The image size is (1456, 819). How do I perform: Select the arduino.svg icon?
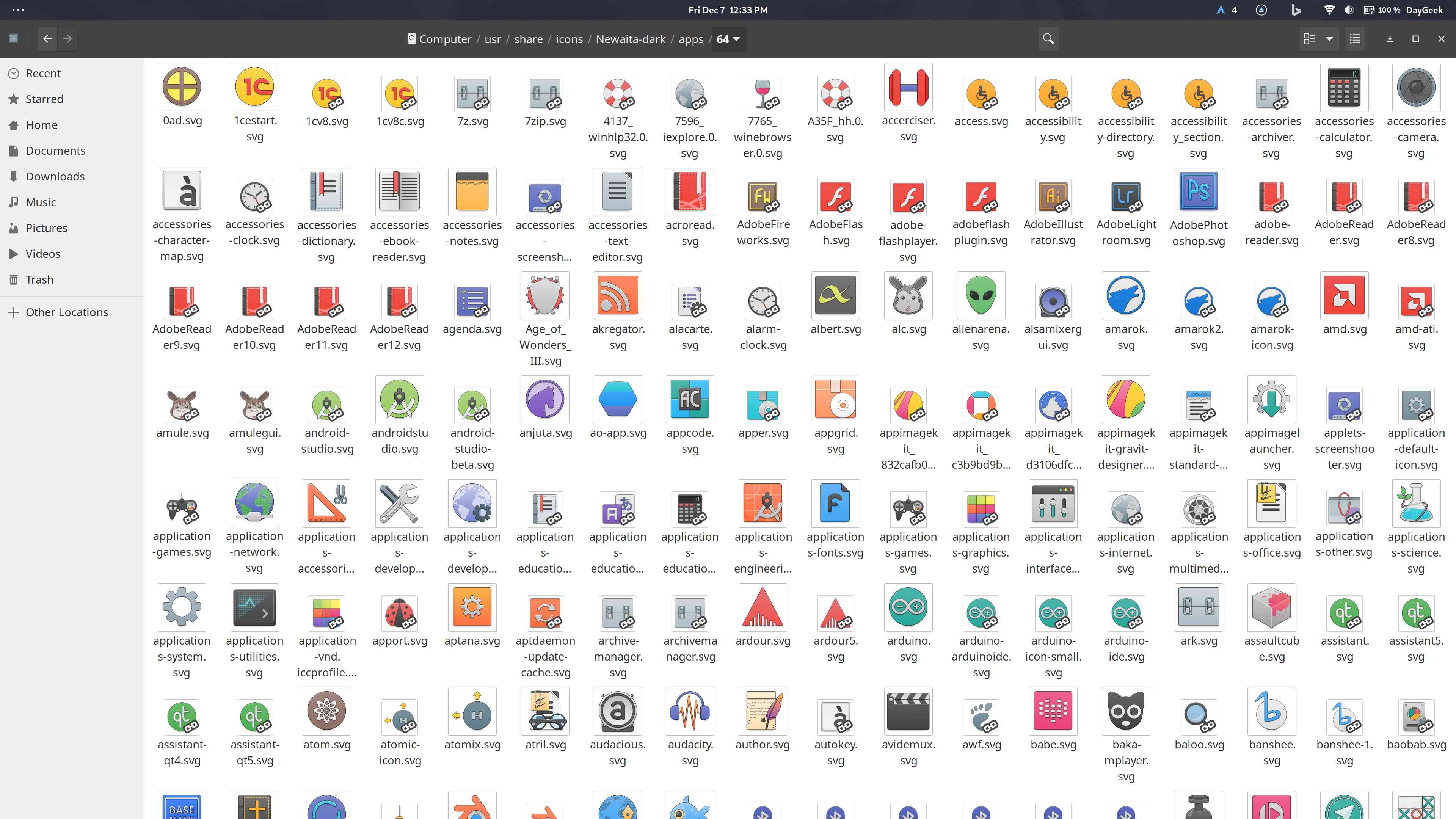(x=908, y=607)
